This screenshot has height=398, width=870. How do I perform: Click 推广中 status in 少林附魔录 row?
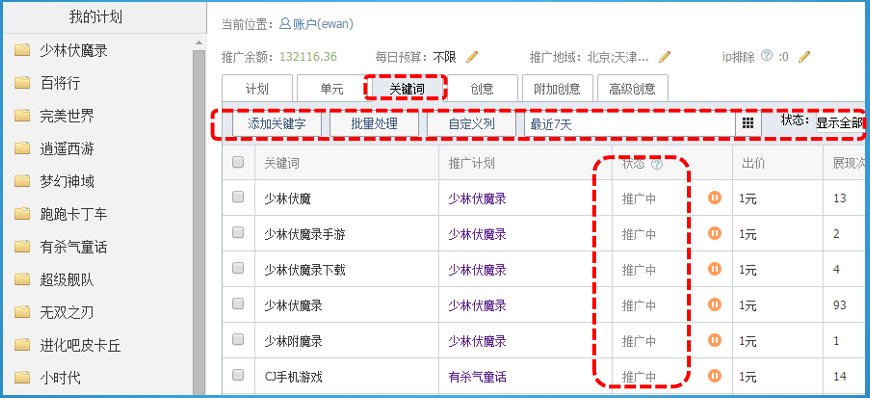click(639, 341)
